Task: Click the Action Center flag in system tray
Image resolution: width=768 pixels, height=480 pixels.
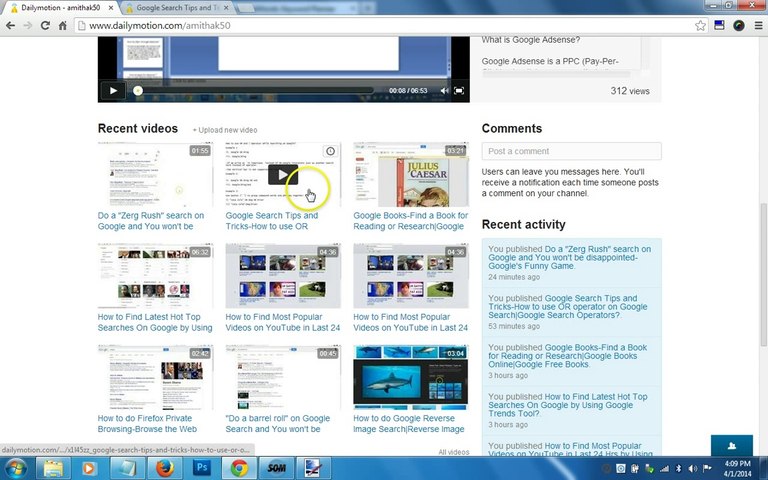Action: pos(707,469)
